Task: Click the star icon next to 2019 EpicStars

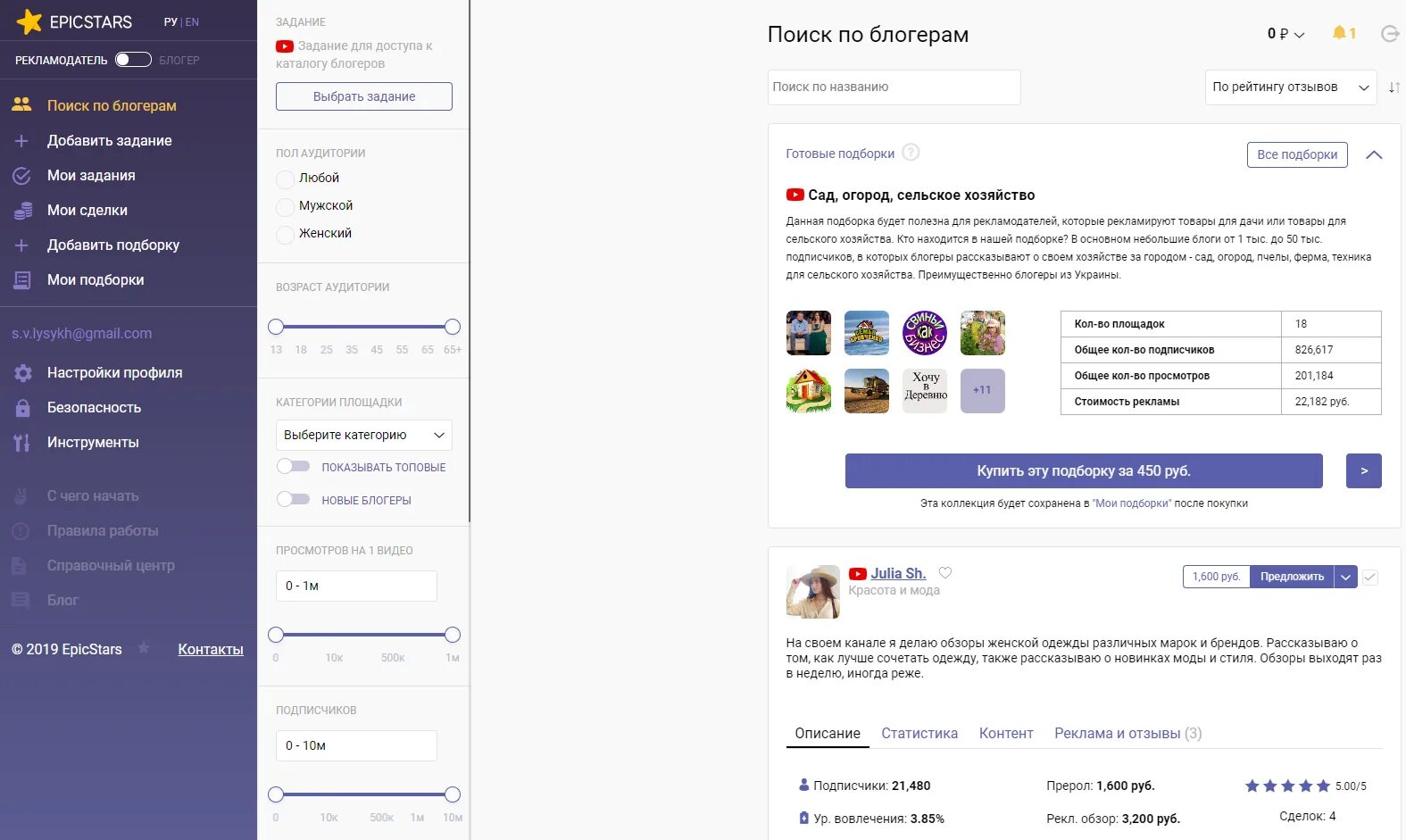Action: (x=144, y=648)
